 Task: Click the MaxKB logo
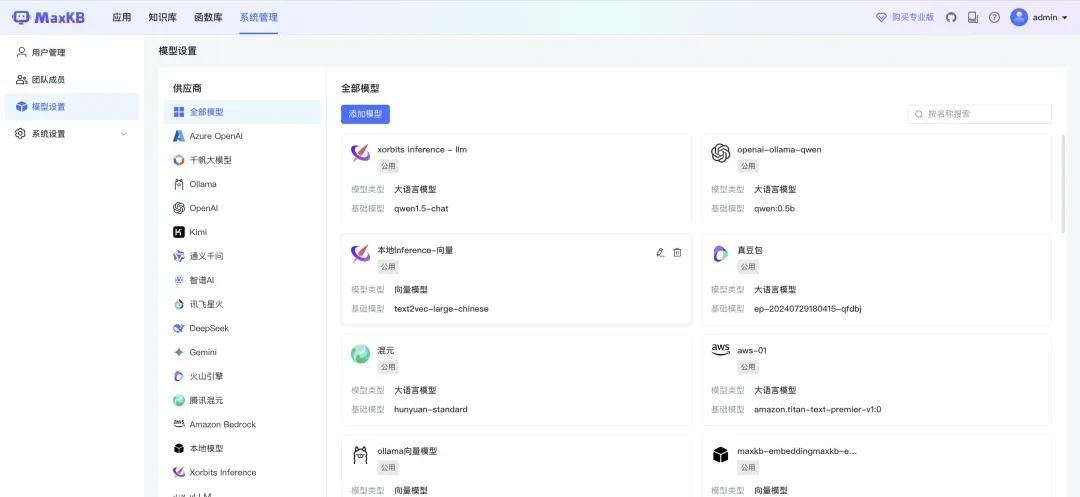pyautogui.click(x=49, y=17)
